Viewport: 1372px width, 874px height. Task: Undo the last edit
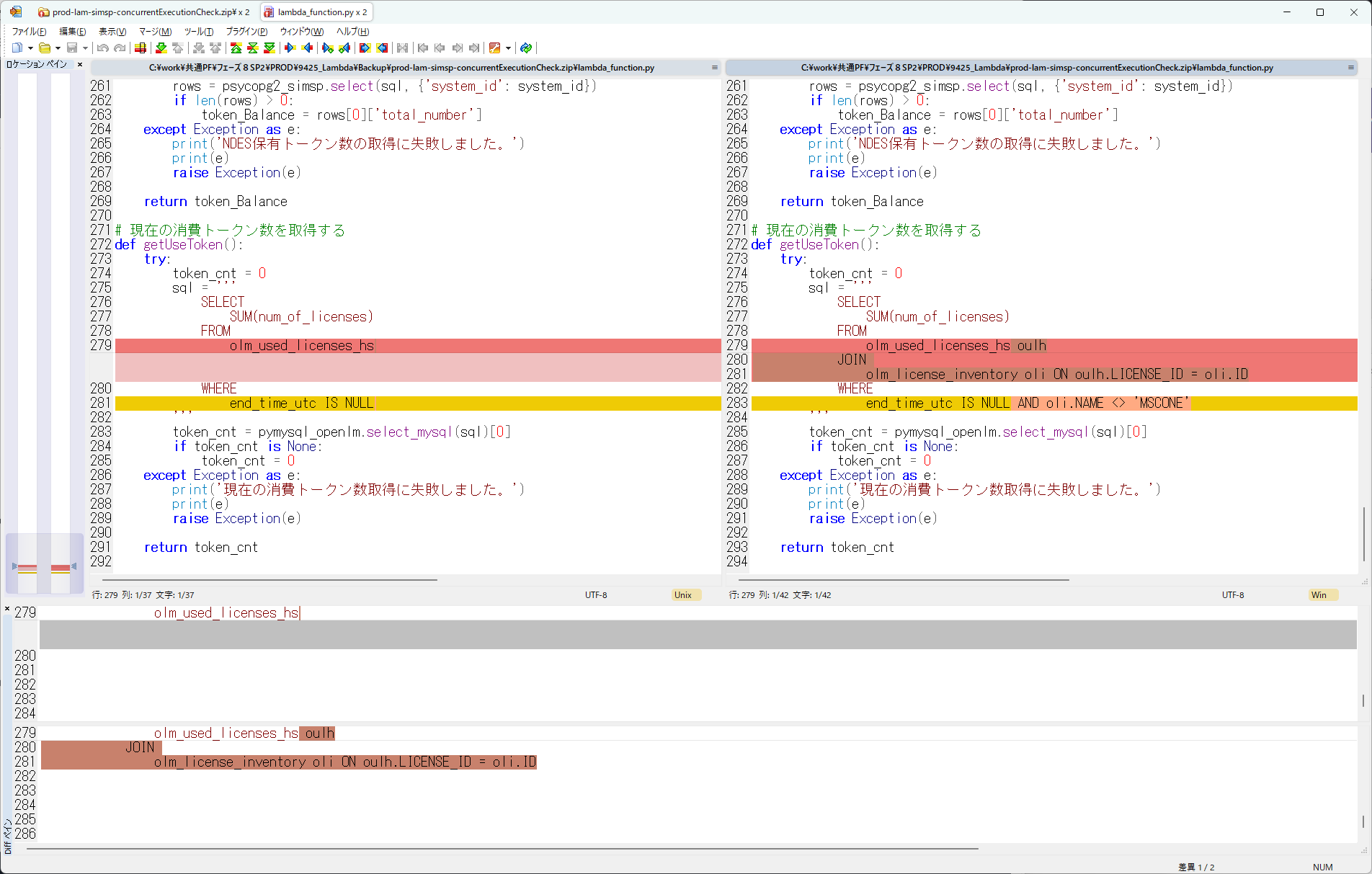click(x=103, y=48)
